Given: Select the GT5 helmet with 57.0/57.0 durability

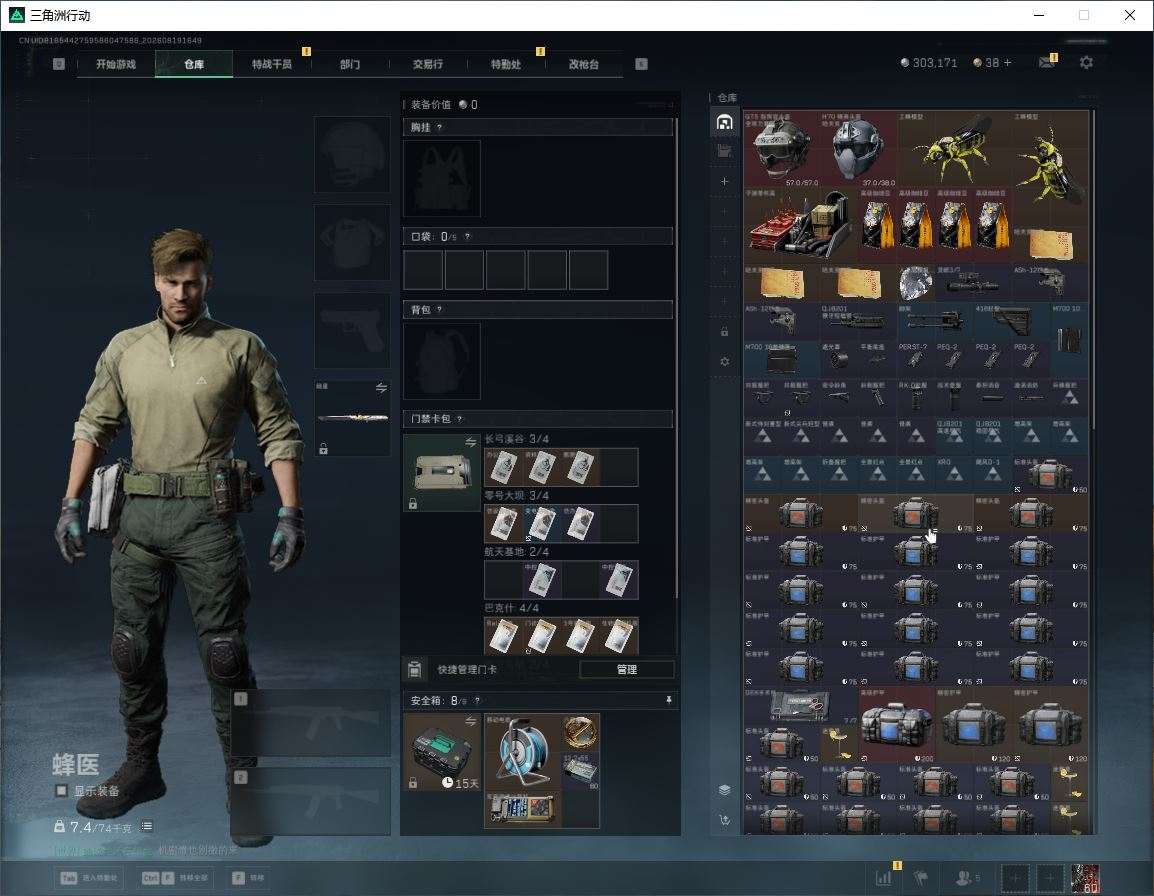Looking at the screenshot, I should (x=782, y=148).
